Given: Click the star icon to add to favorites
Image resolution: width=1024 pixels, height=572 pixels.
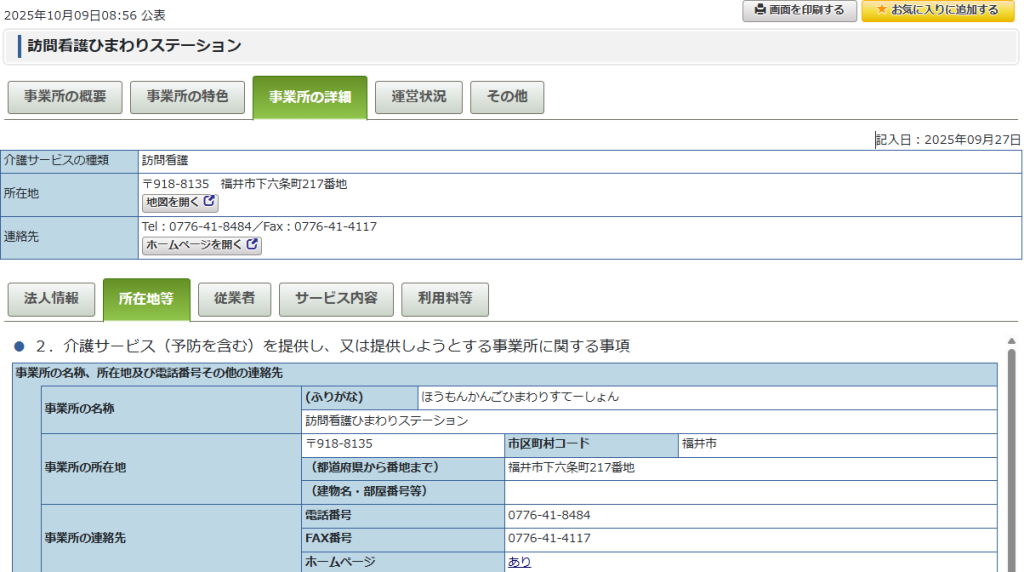Looking at the screenshot, I should click(881, 10).
